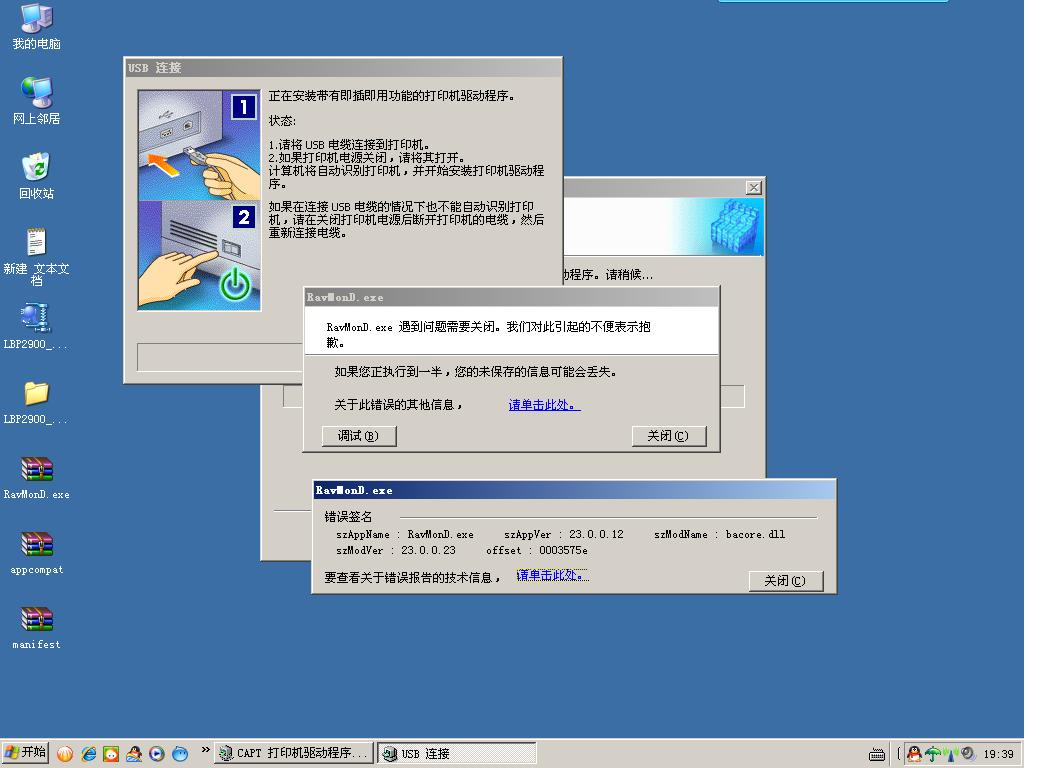The width and height of the screenshot is (1064, 768).
Task: Click szAppVer 23.0.0.12 text
Action: click(x=563, y=535)
